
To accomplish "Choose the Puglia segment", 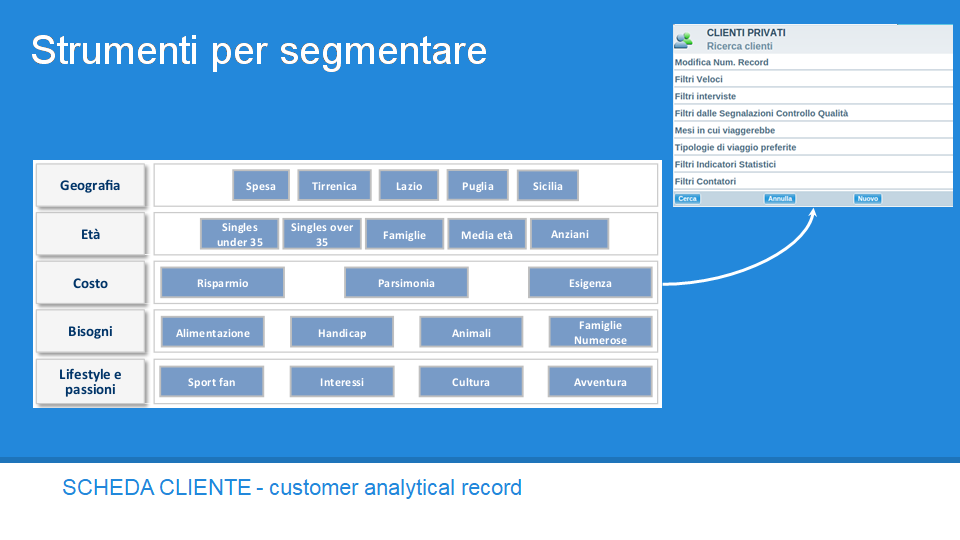I will pyautogui.click(x=478, y=186).
